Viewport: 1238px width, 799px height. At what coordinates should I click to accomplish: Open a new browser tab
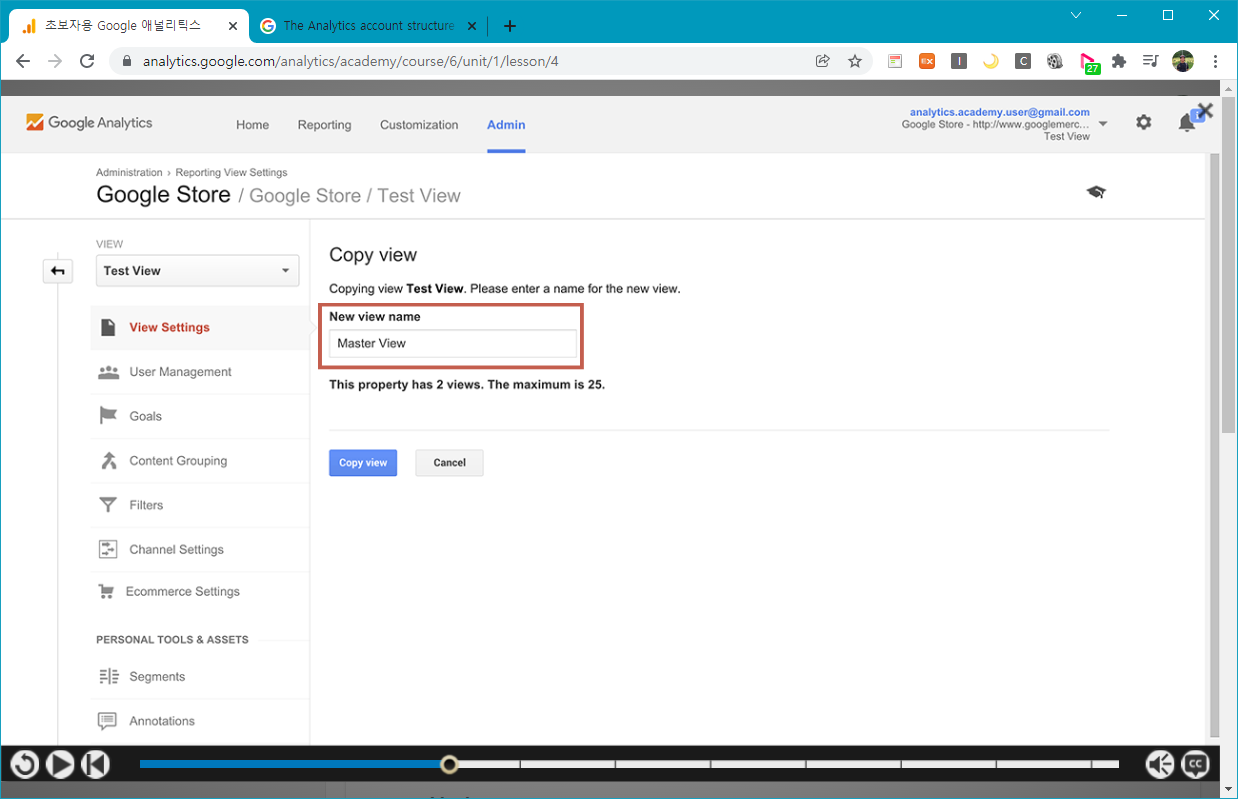(x=510, y=26)
